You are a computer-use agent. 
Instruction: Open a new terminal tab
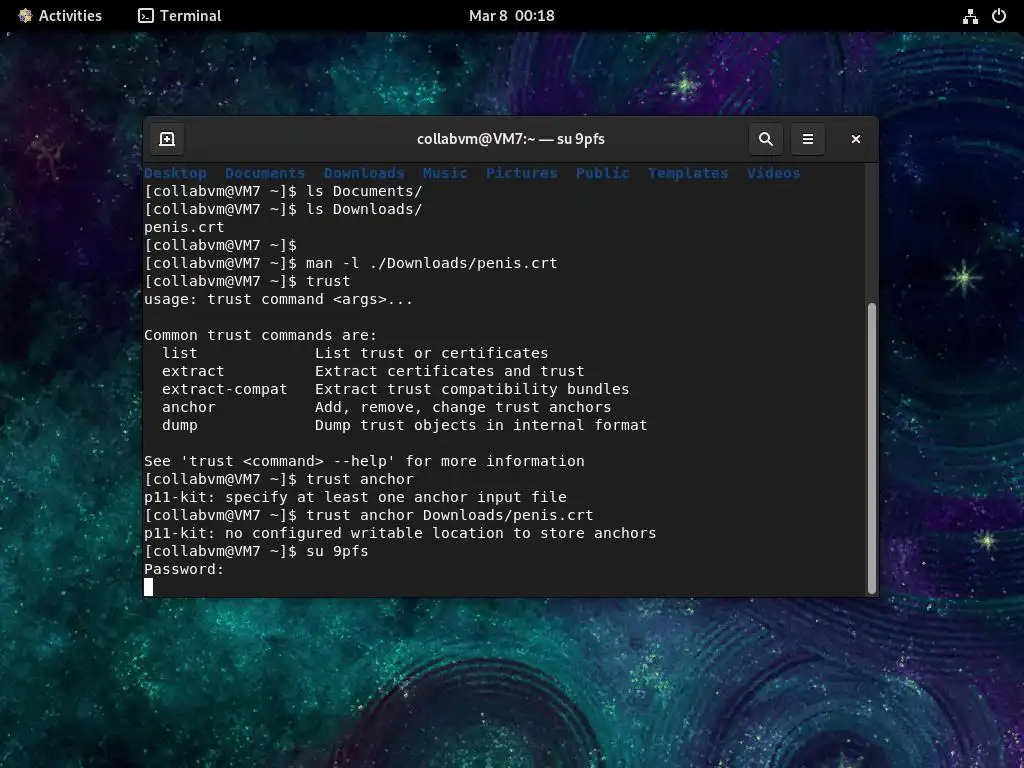(x=167, y=139)
